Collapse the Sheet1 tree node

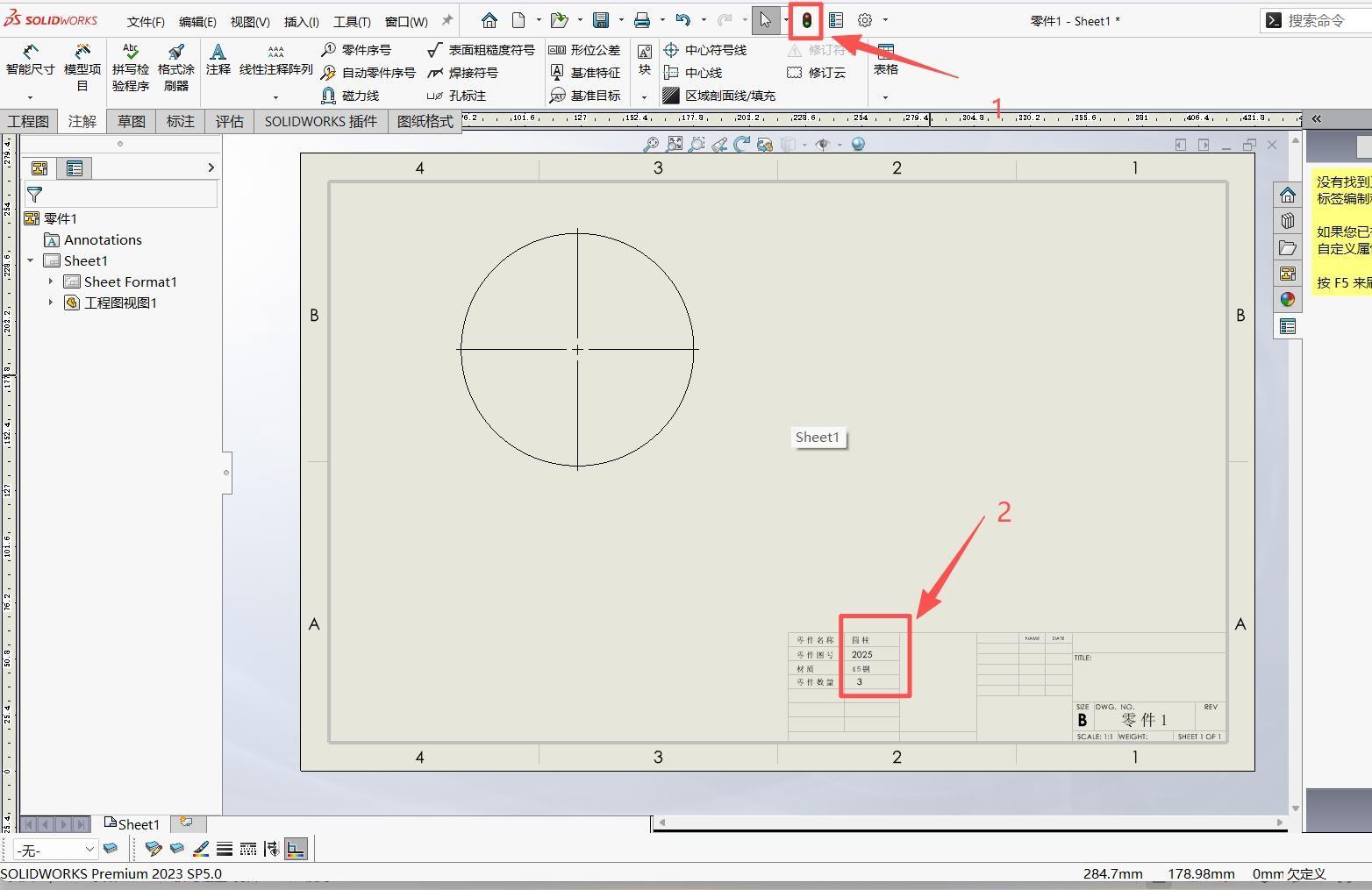click(31, 260)
